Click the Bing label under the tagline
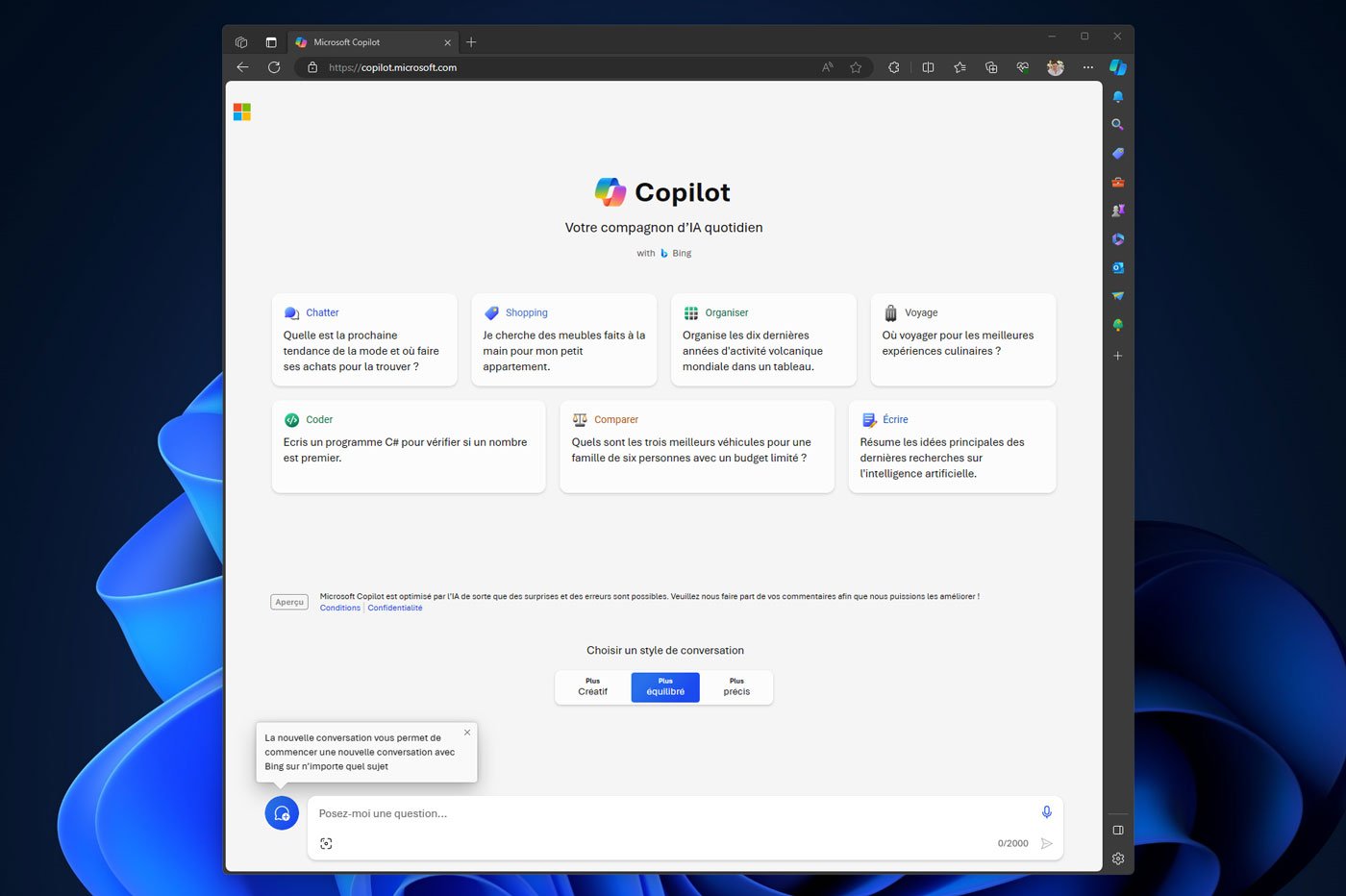Viewport: 1346px width, 896px height. click(x=682, y=254)
